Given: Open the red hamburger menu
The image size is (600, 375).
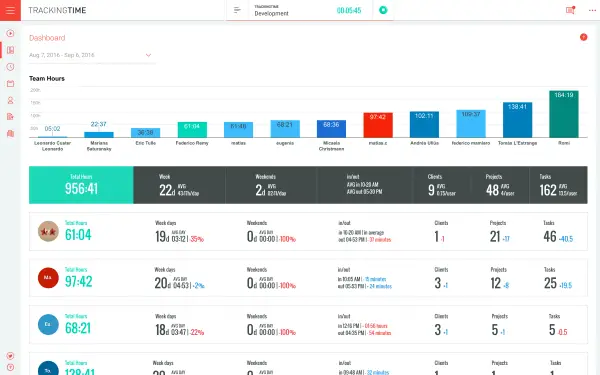Looking at the screenshot, I should (x=10, y=10).
